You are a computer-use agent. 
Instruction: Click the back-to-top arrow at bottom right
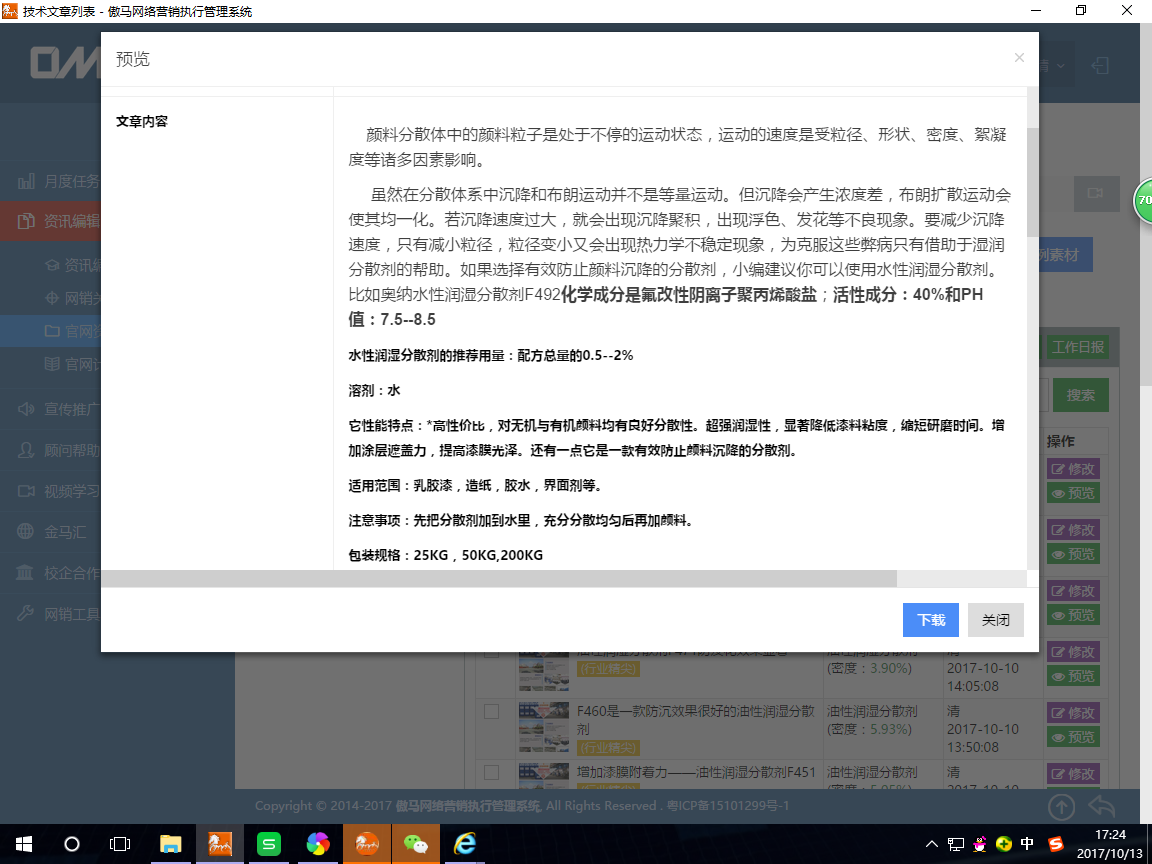1060,806
